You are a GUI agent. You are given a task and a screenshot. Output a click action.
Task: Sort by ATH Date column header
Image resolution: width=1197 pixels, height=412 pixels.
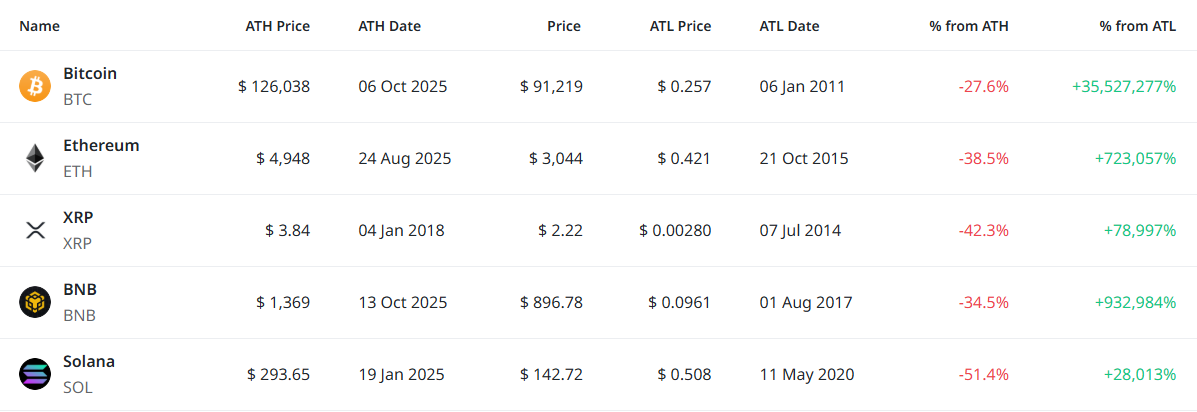(389, 26)
